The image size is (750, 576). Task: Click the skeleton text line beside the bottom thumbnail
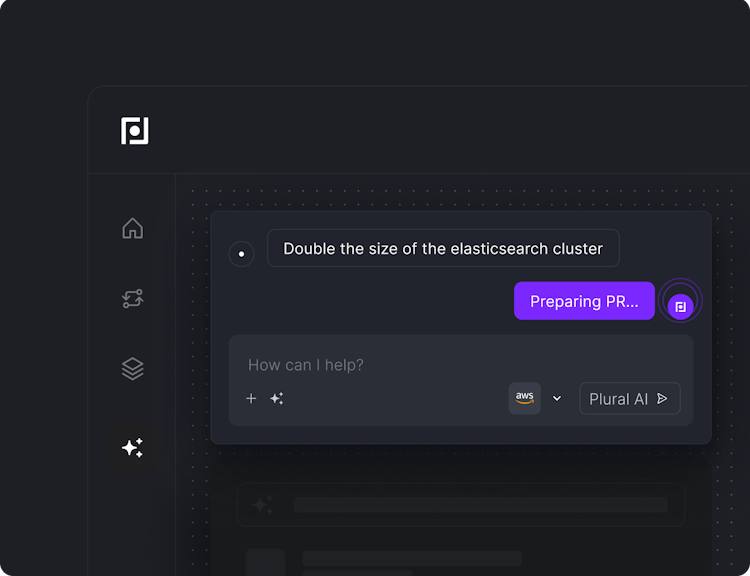click(412, 558)
